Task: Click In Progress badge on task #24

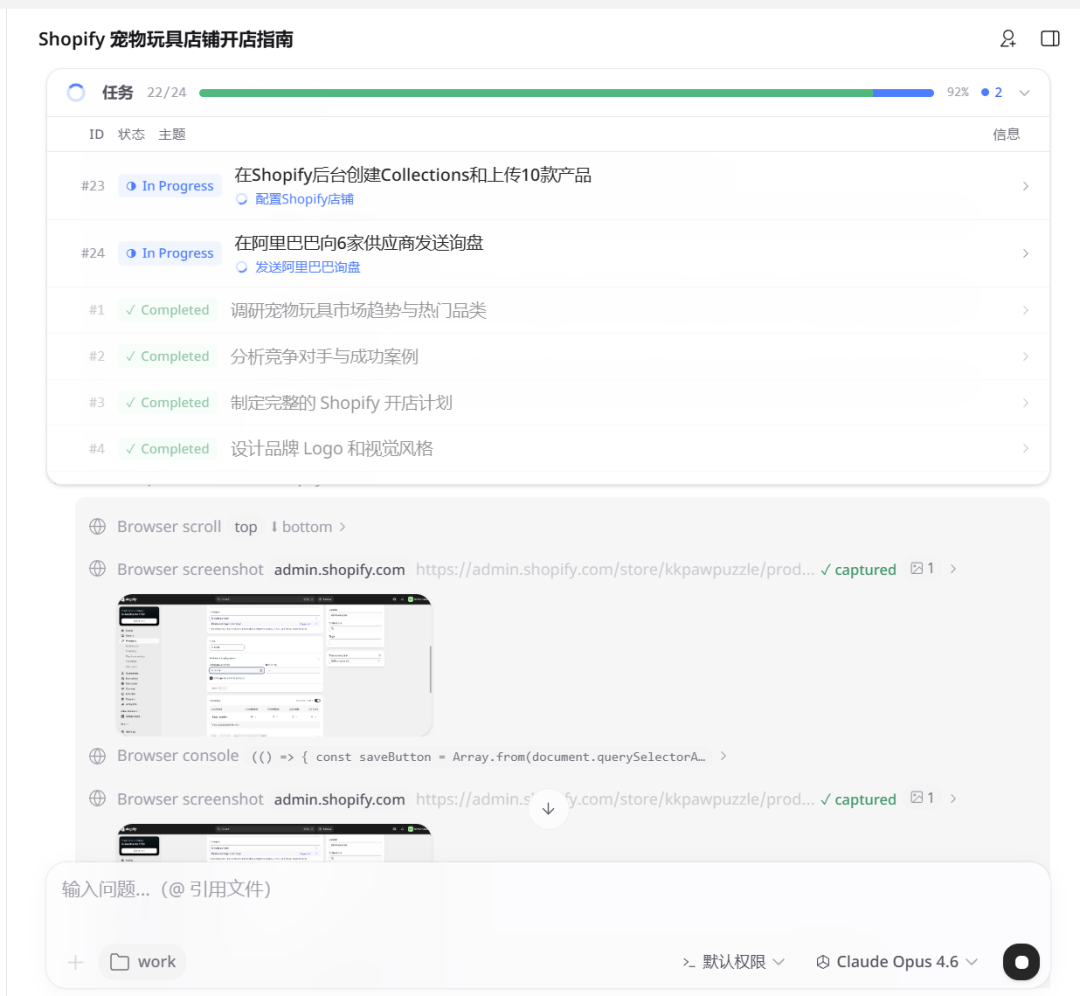Action: click(170, 253)
